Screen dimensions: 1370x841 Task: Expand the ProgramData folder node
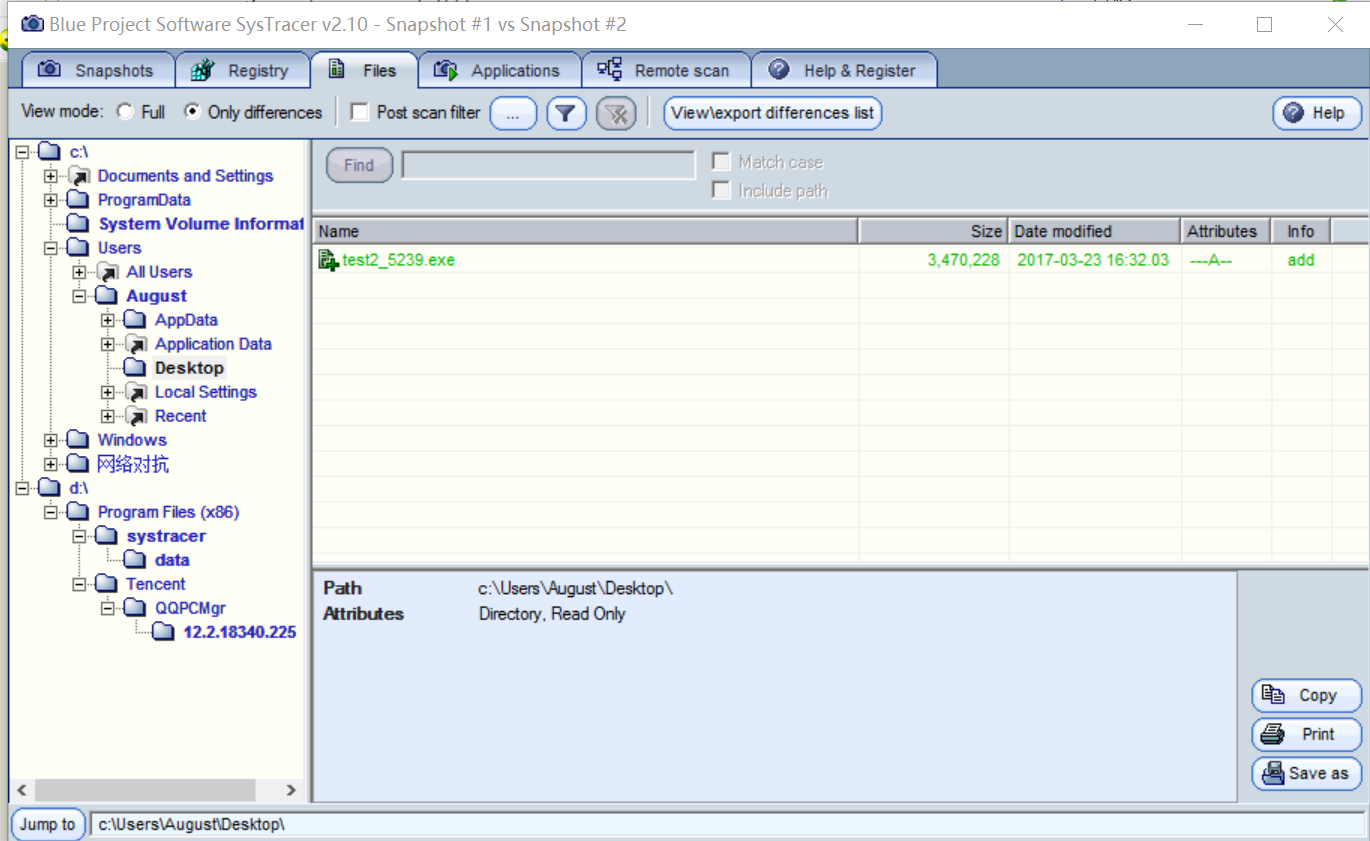pos(51,200)
